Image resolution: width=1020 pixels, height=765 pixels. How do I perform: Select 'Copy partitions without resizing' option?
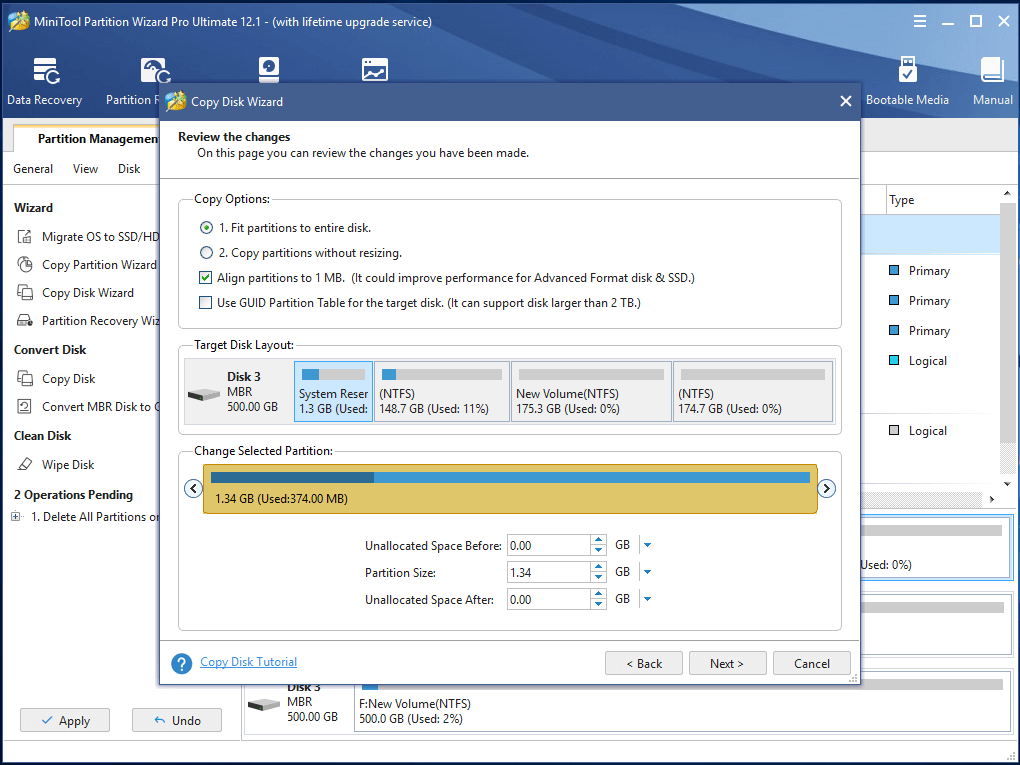tap(207, 253)
